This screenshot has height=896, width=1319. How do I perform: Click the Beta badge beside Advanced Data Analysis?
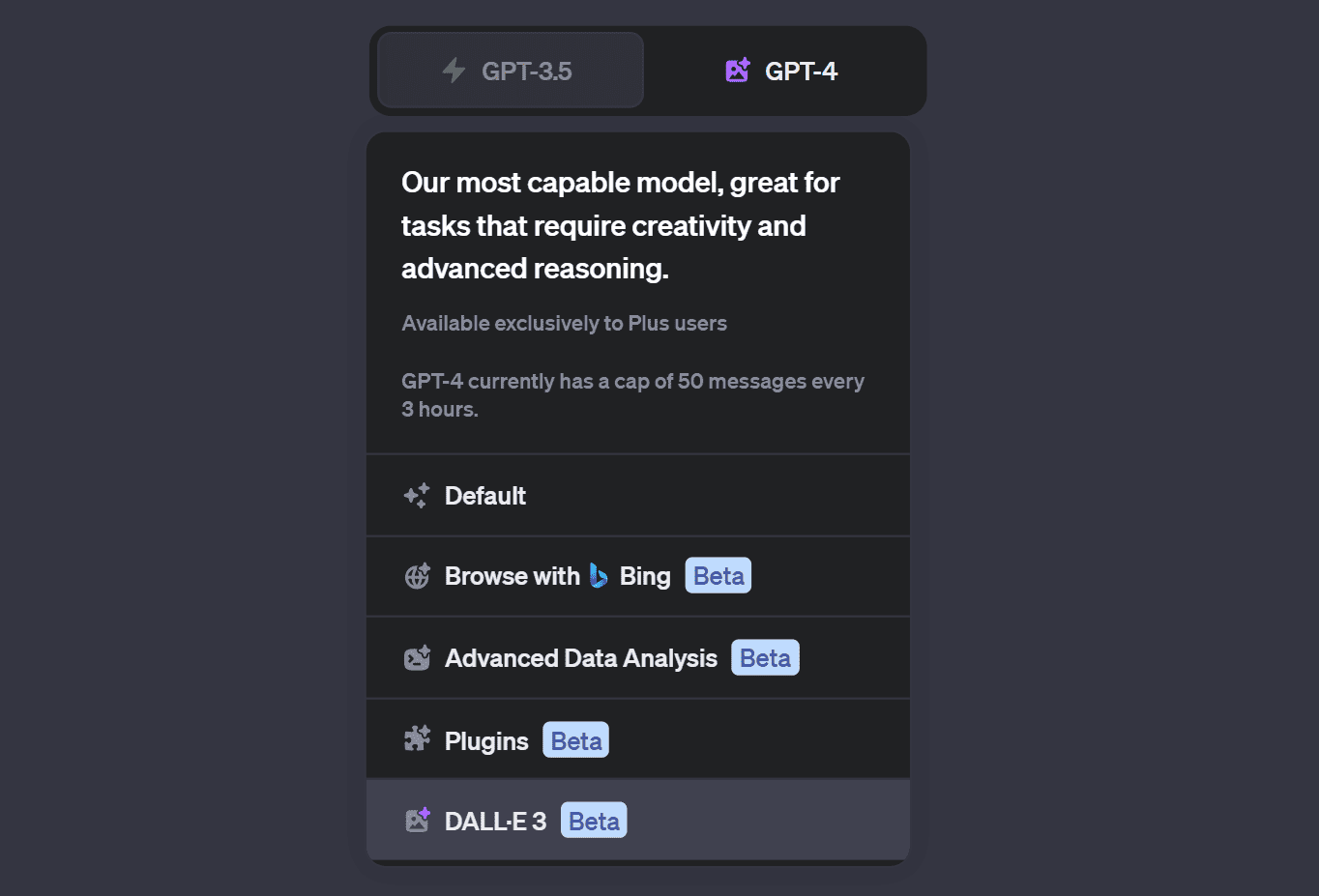coord(765,658)
